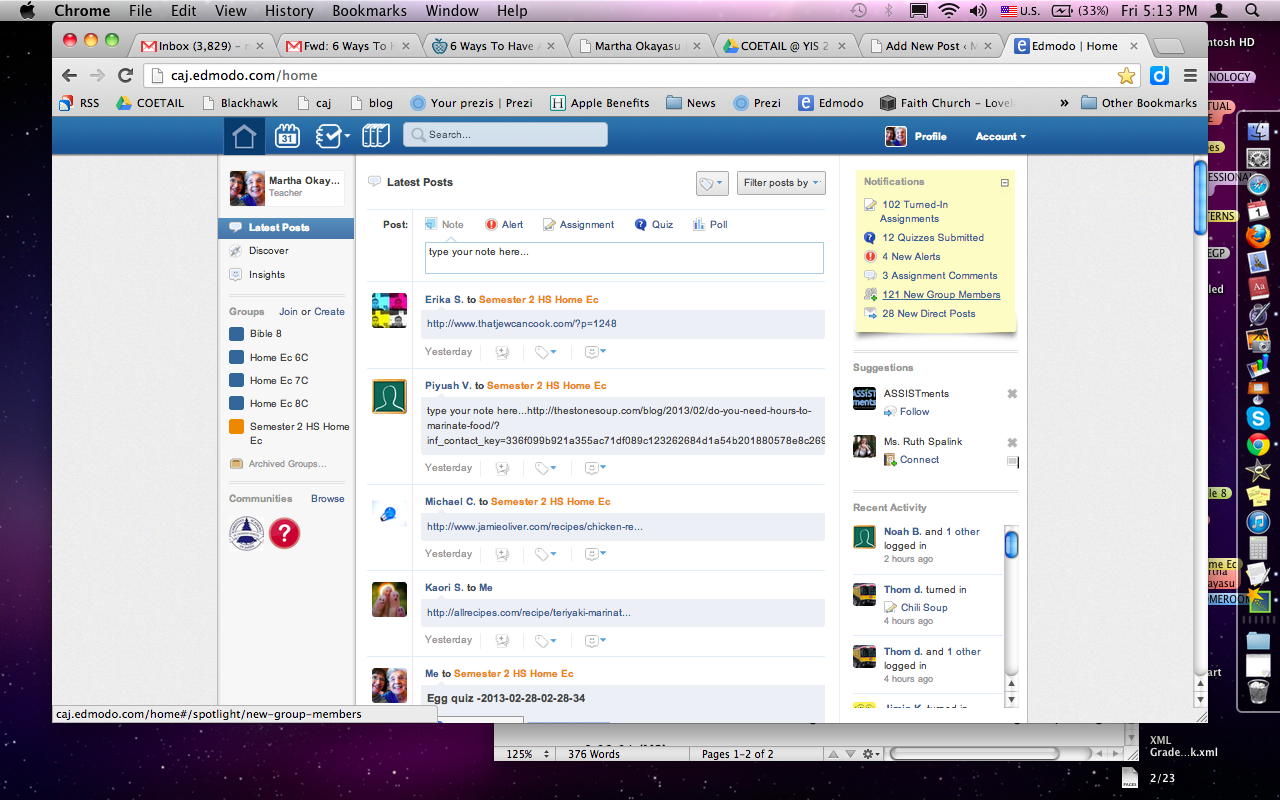Expand the Account dropdown menu
Viewport: 1280px width, 800px height.
coord(1000,136)
